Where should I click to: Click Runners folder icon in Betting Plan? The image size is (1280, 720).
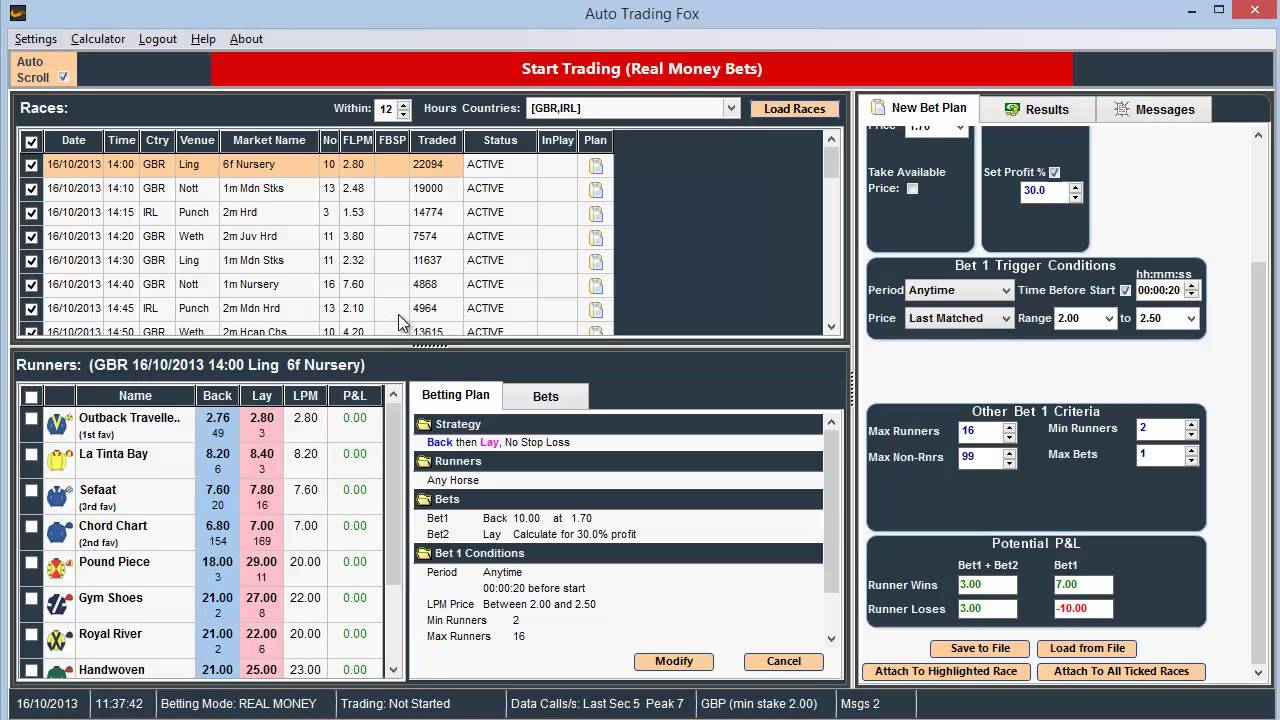click(424, 461)
